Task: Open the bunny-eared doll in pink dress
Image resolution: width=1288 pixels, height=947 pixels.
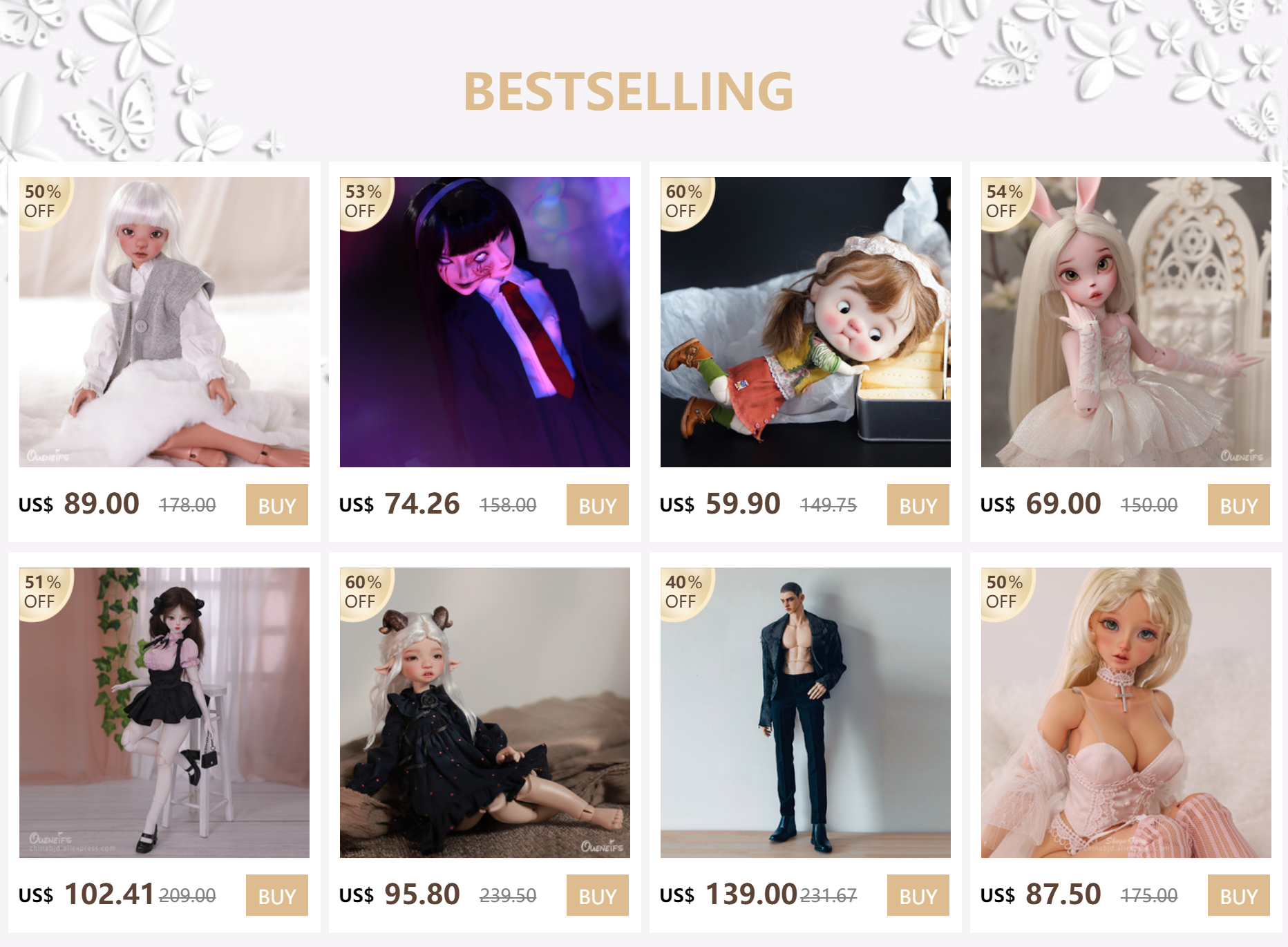Action: coord(1126,322)
